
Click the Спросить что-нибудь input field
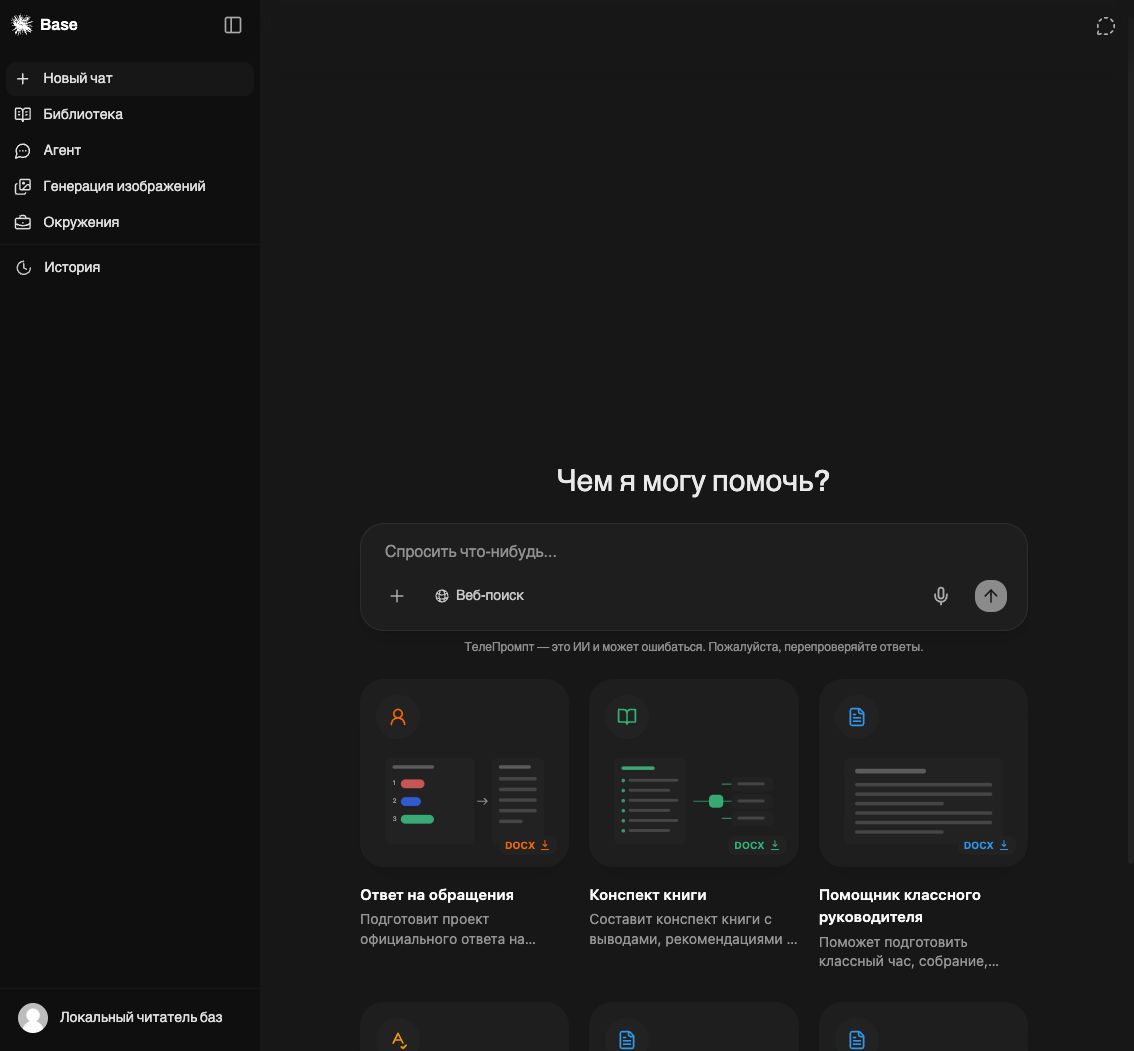tap(693, 552)
